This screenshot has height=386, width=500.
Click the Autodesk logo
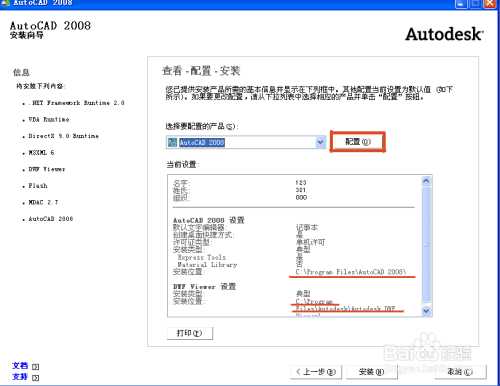(444, 34)
